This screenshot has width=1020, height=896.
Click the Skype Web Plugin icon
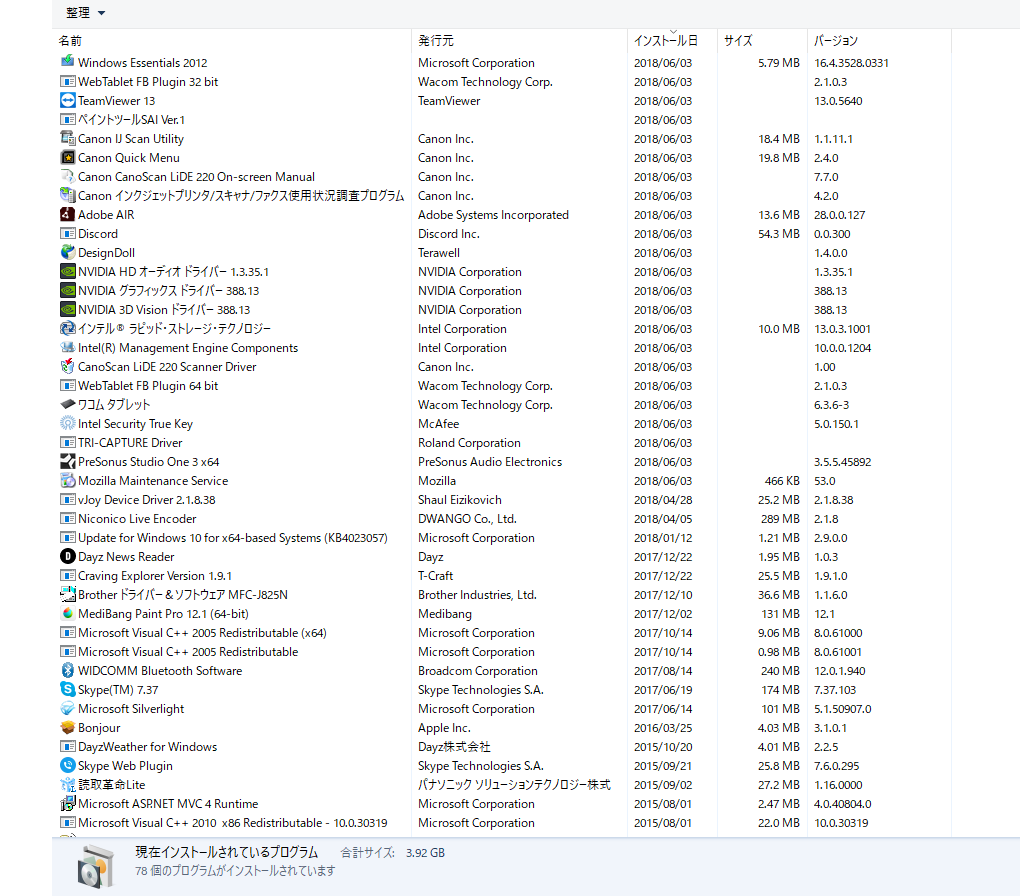[68, 765]
